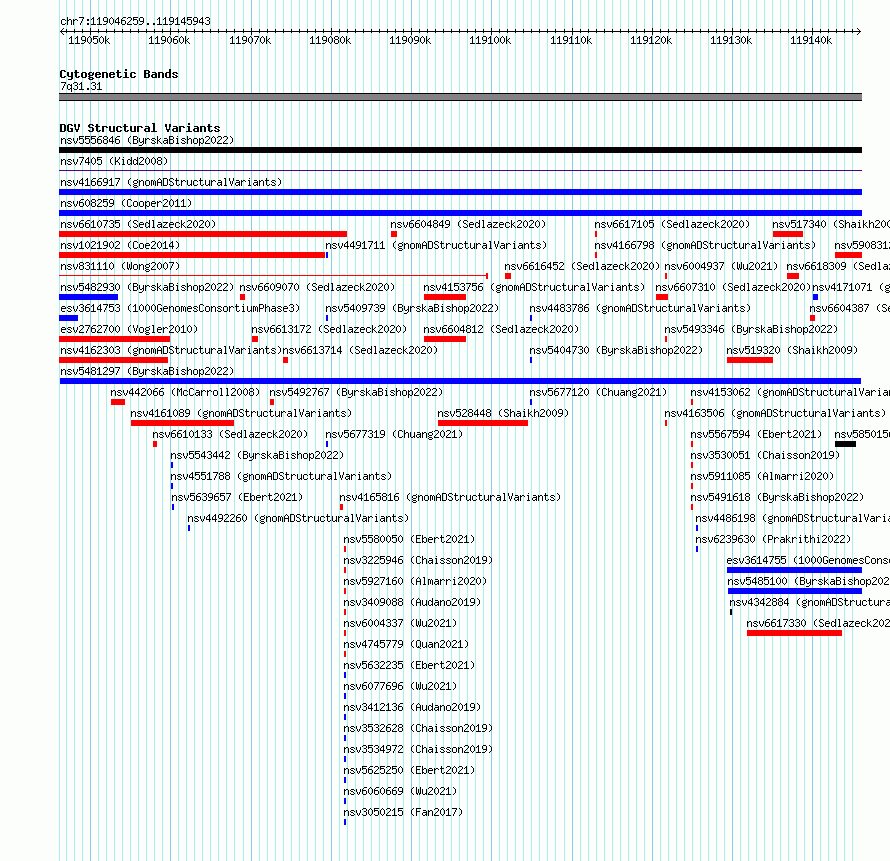The width and height of the screenshot is (890, 861).
Task: Open nsv5409739 (ByrskaBishop2022) label
Action: pos(412,308)
